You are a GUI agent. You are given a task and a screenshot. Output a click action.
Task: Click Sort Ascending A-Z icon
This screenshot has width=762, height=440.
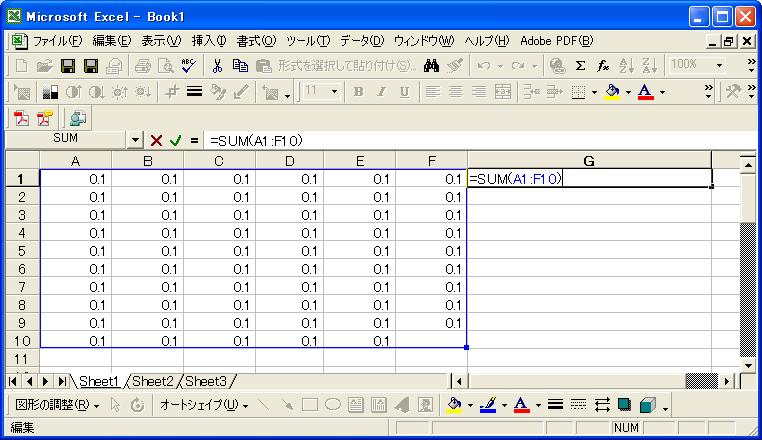tap(626, 66)
